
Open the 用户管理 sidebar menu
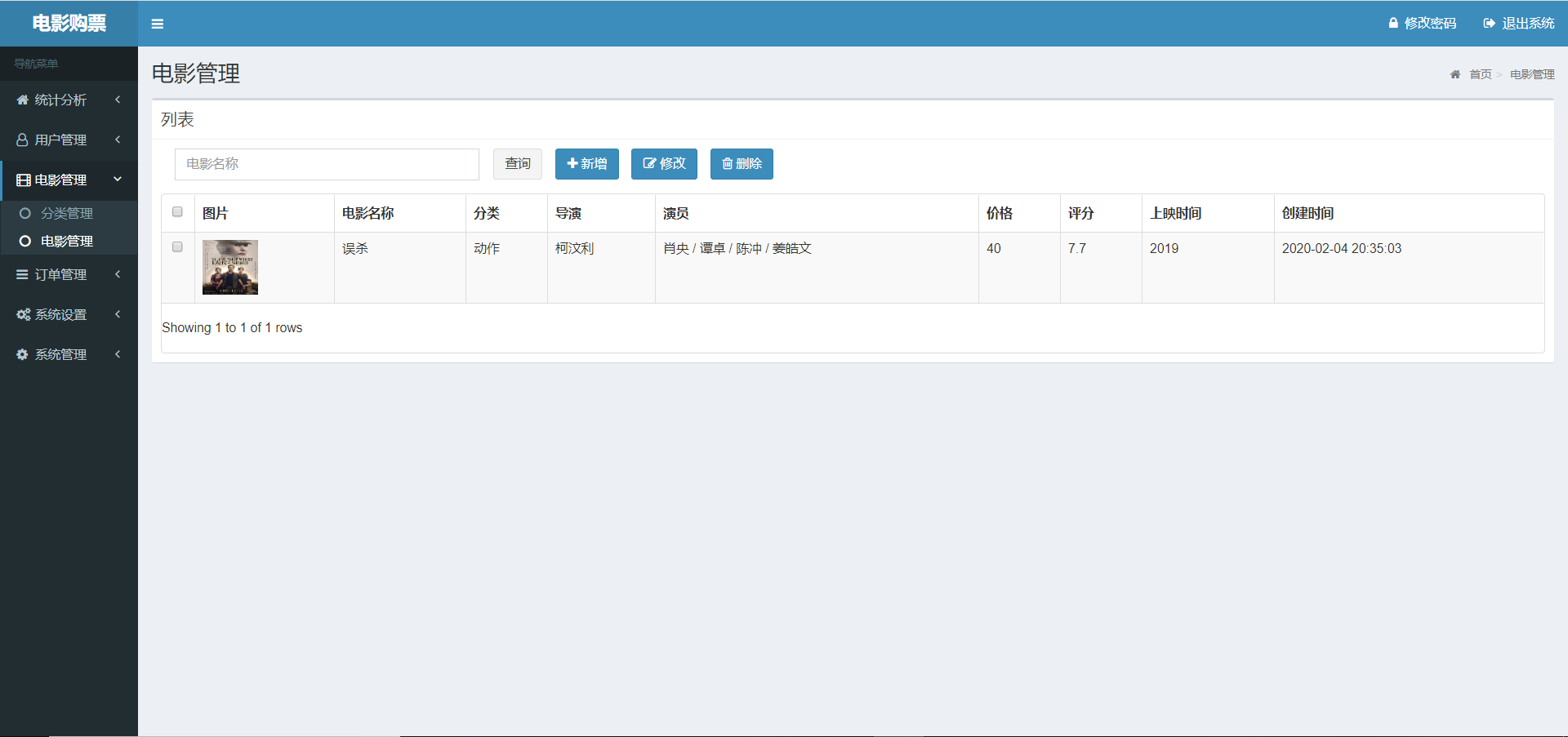[69, 140]
